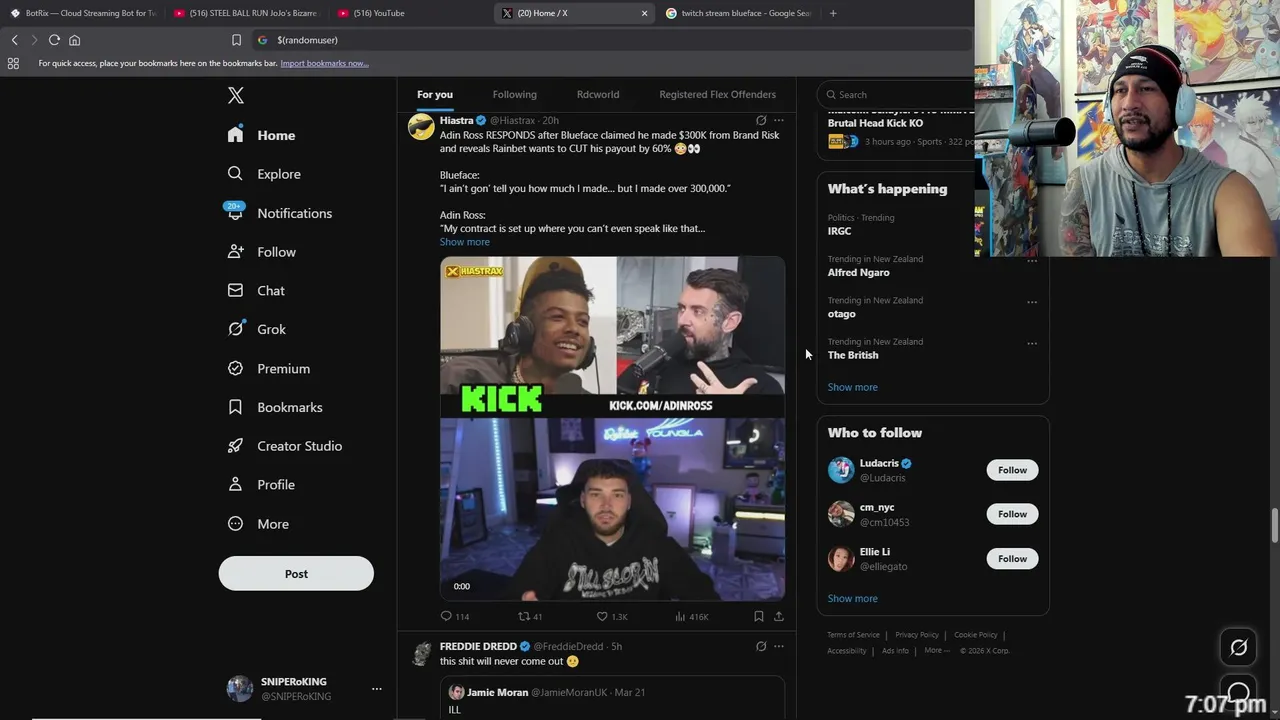This screenshot has height=720, width=1280.
Task: Open IRGC trending topic
Action: pyautogui.click(x=839, y=231)
